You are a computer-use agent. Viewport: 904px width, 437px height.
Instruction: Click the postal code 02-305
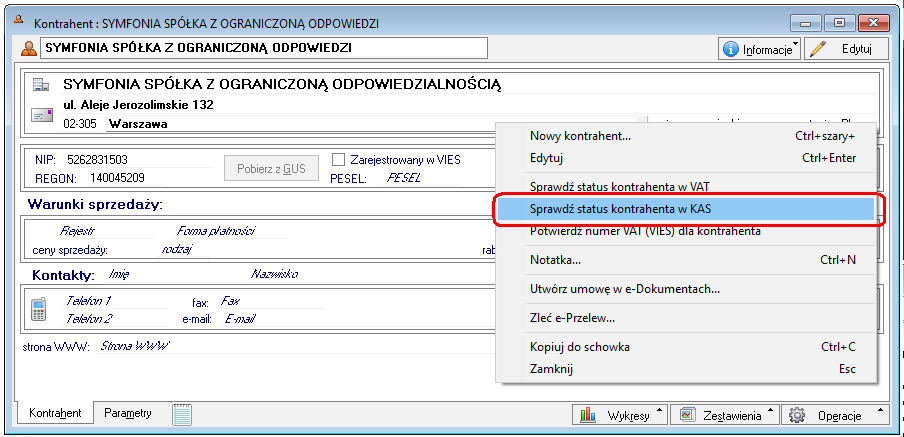pos(78,124)
